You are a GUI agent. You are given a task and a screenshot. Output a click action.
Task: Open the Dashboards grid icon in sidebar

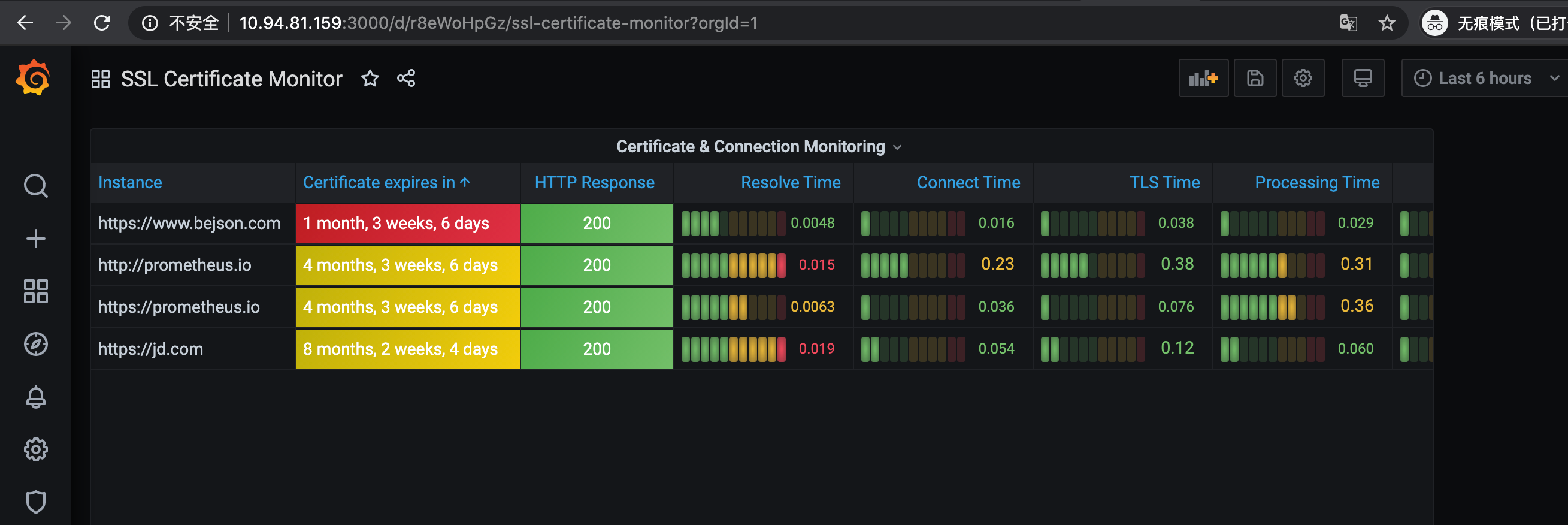(35, 291)
